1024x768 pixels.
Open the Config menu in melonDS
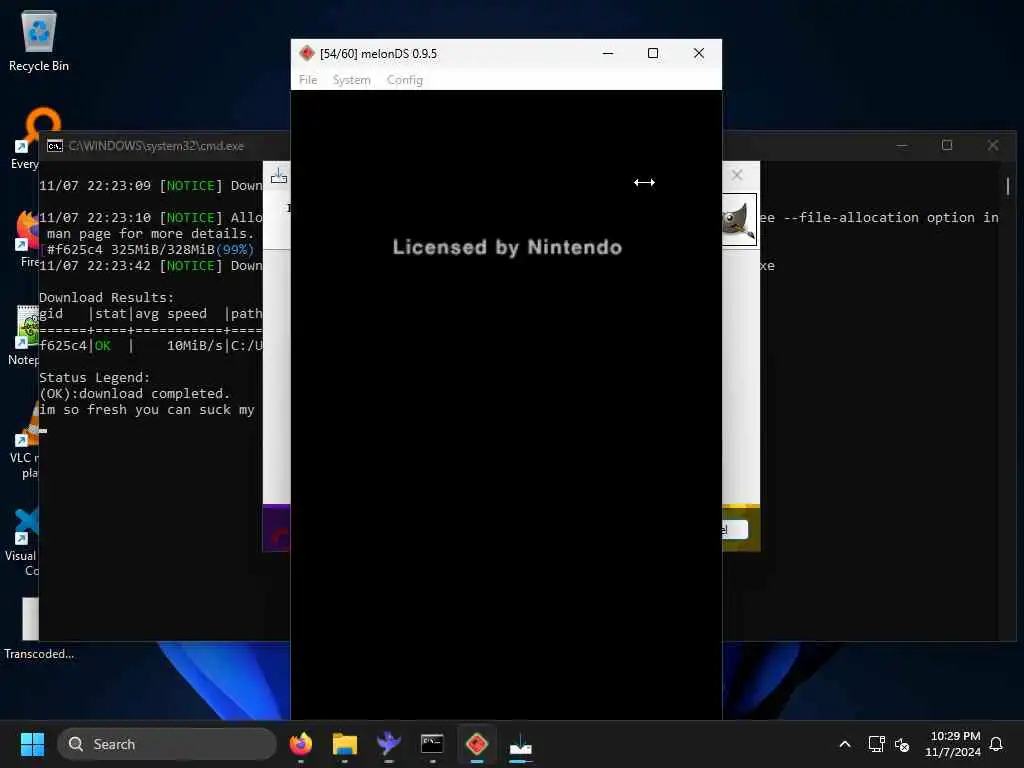coord(405,80)
